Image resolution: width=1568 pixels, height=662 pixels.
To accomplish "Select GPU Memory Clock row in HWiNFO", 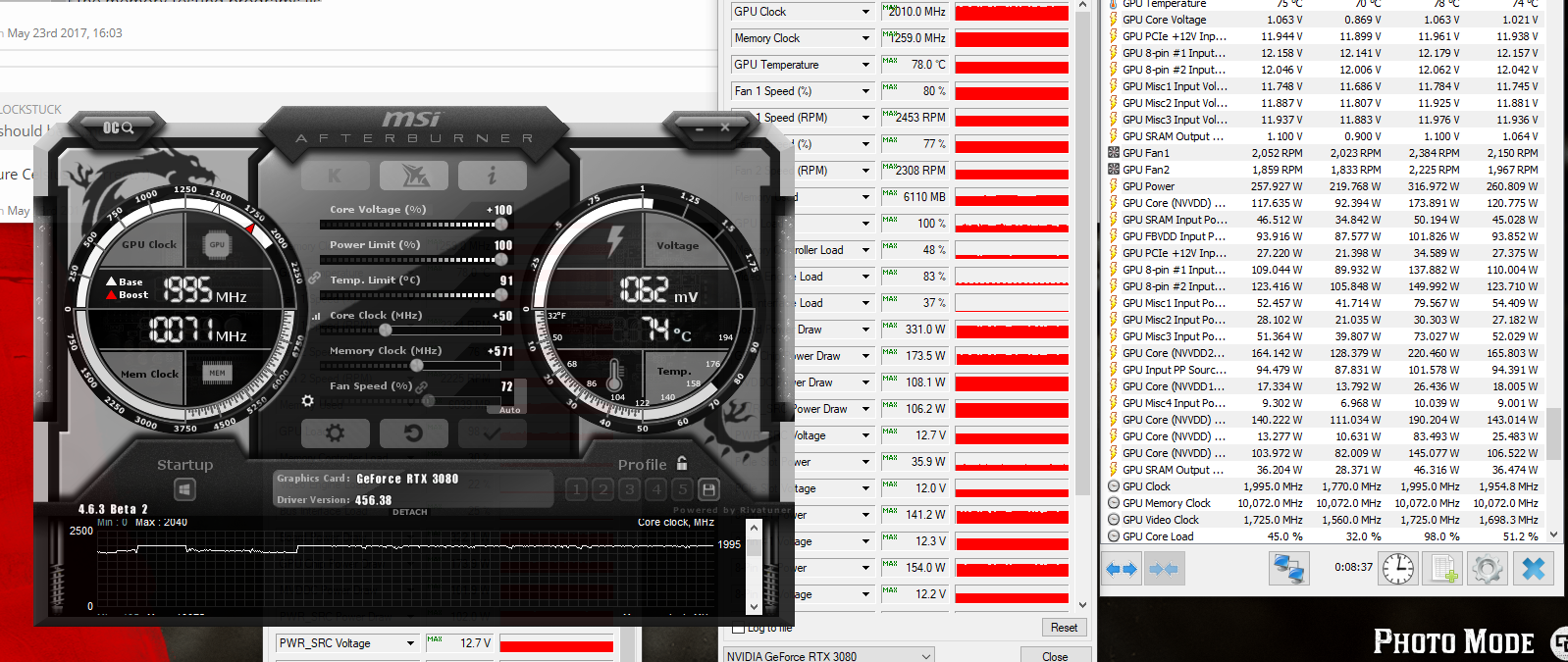I will [1324, 503].
